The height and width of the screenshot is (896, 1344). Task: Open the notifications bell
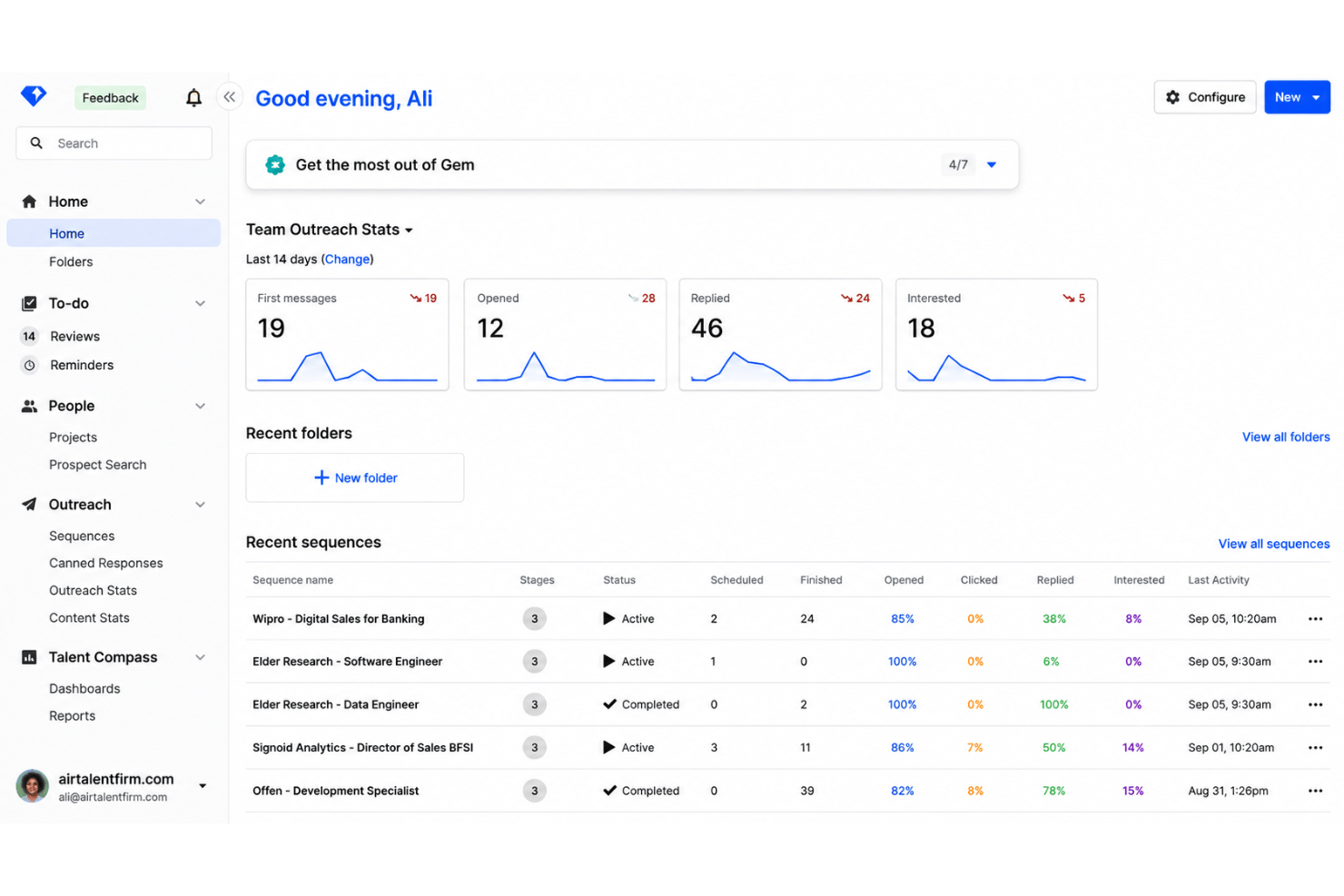coord(193,97)
